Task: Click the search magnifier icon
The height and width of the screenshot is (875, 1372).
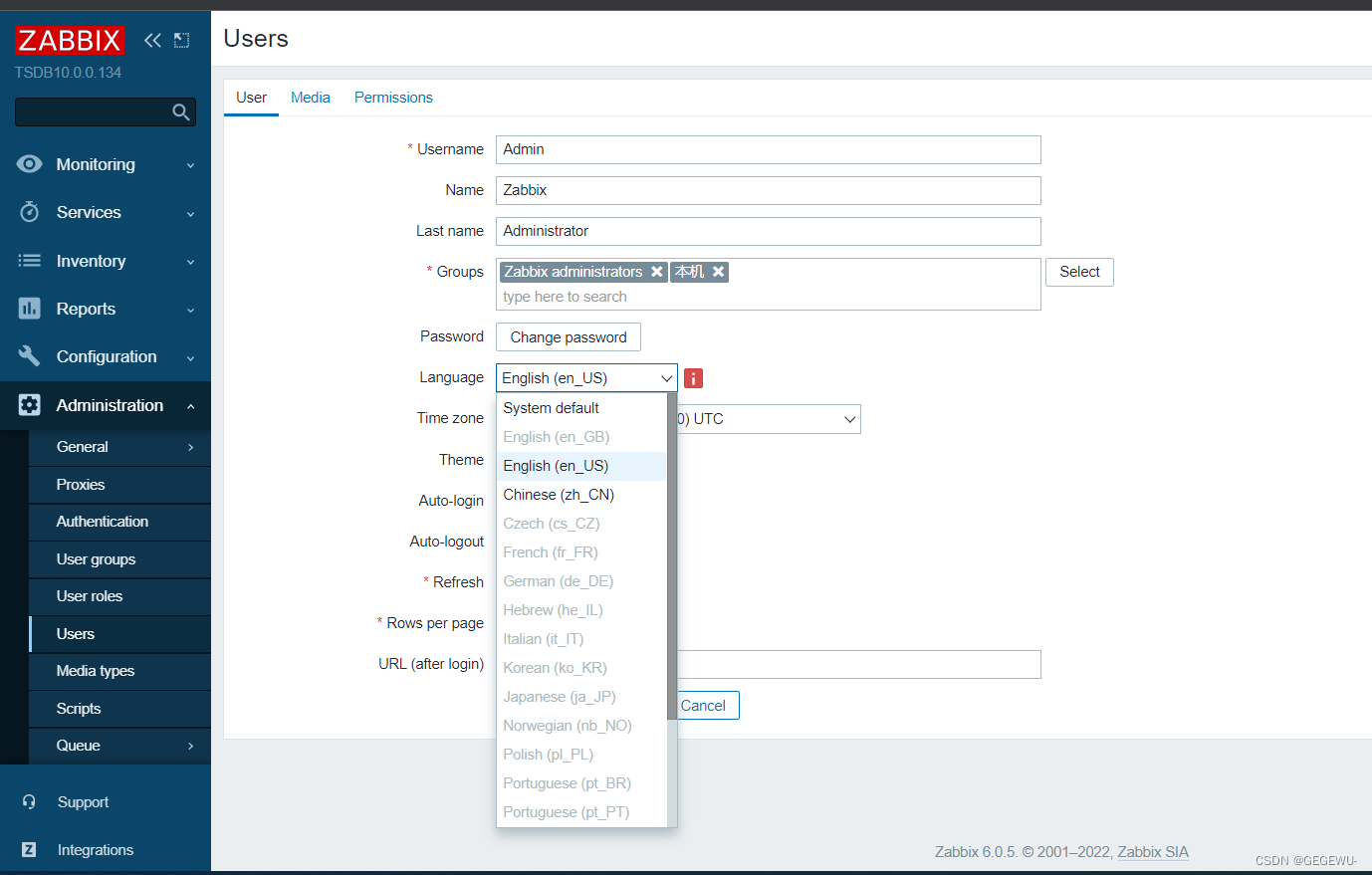Action: pyautogui.click(x=180, y=112)
